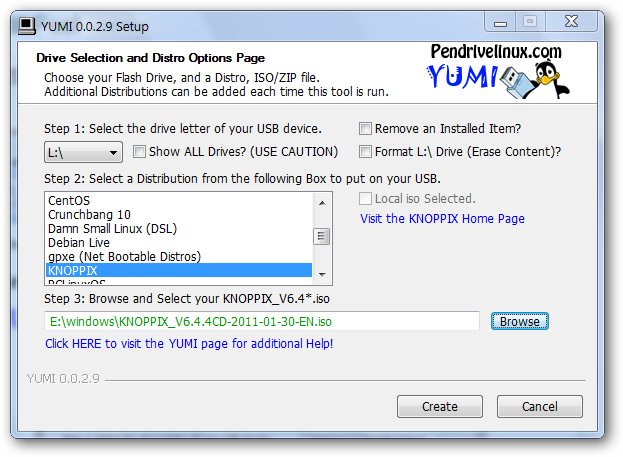The height and width of the screenshot is (457, 623).
Task: Toggle Format L:\ Drive checkbox
Action: 365,151
